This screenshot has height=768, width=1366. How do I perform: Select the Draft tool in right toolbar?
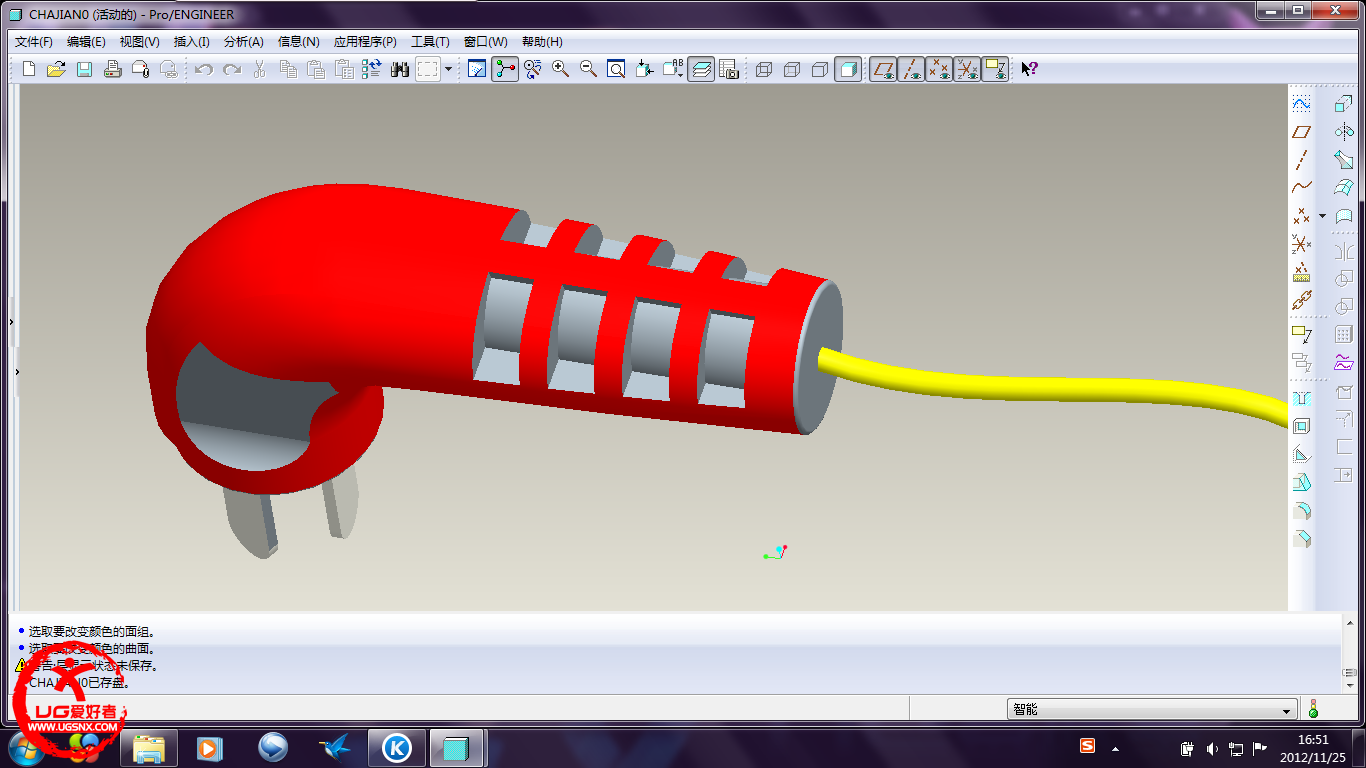point(1301,482)
